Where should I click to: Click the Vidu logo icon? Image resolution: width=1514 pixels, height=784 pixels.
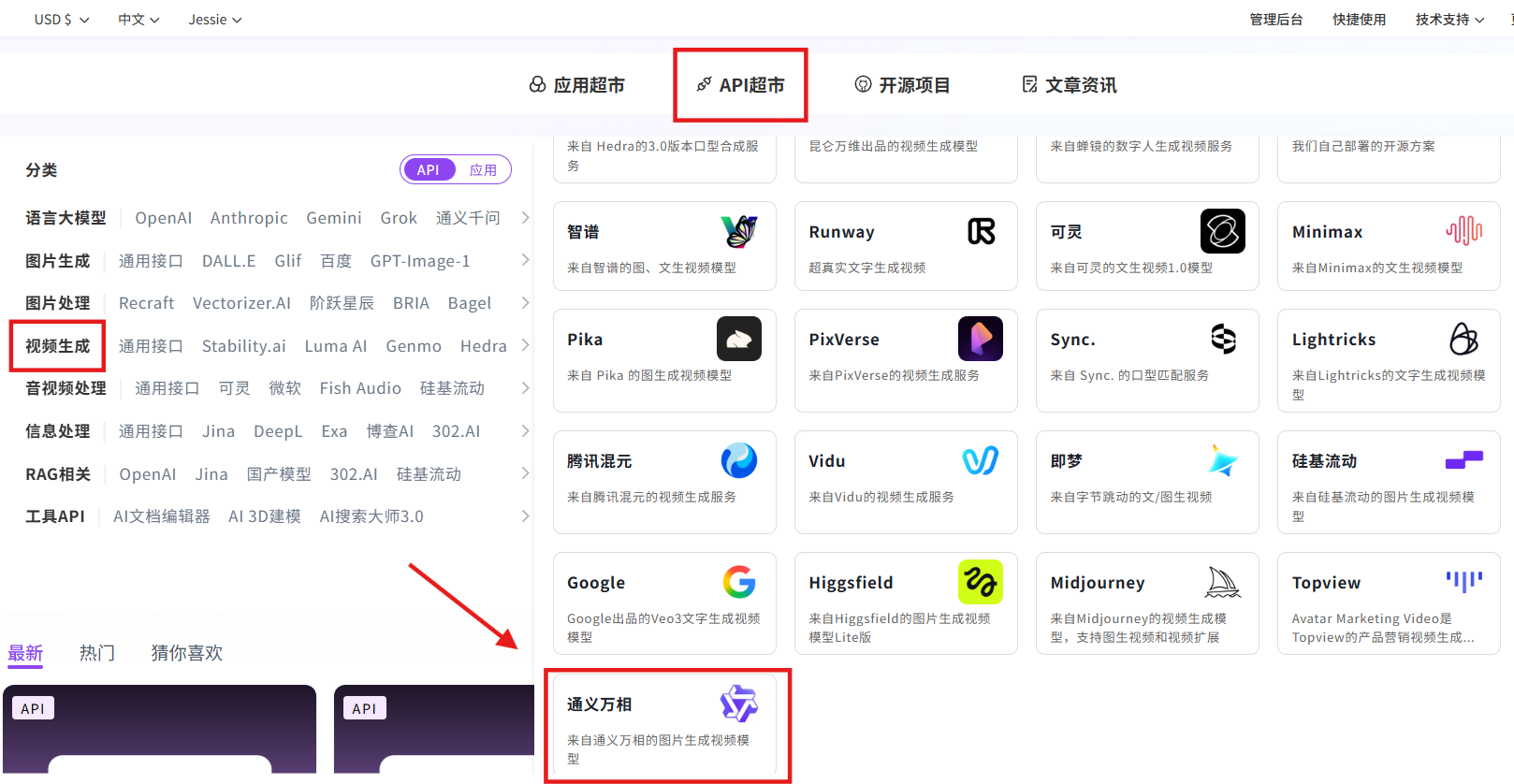(981, 460)
